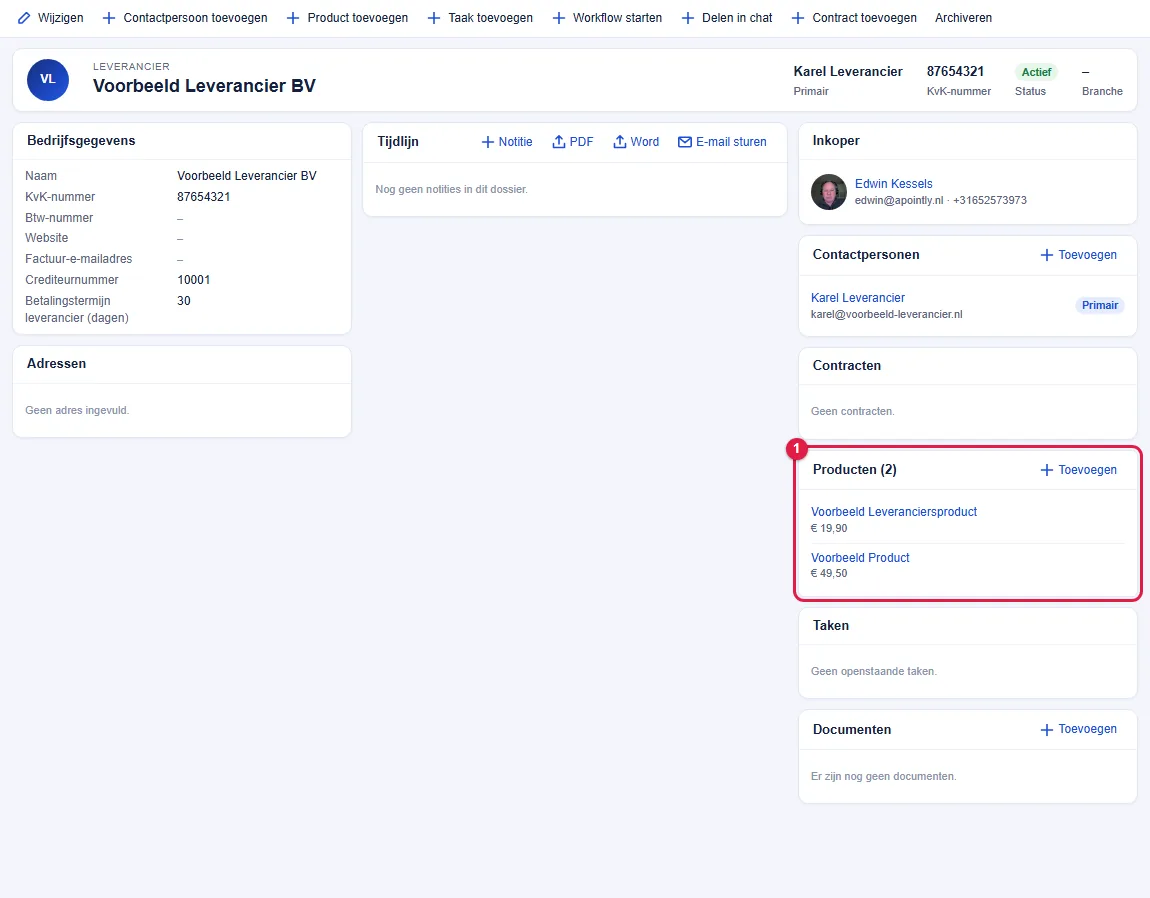This screenshot has height=898, width=1150.
Task: Click plus icon before Workflow starten
Action: point(558,18)
